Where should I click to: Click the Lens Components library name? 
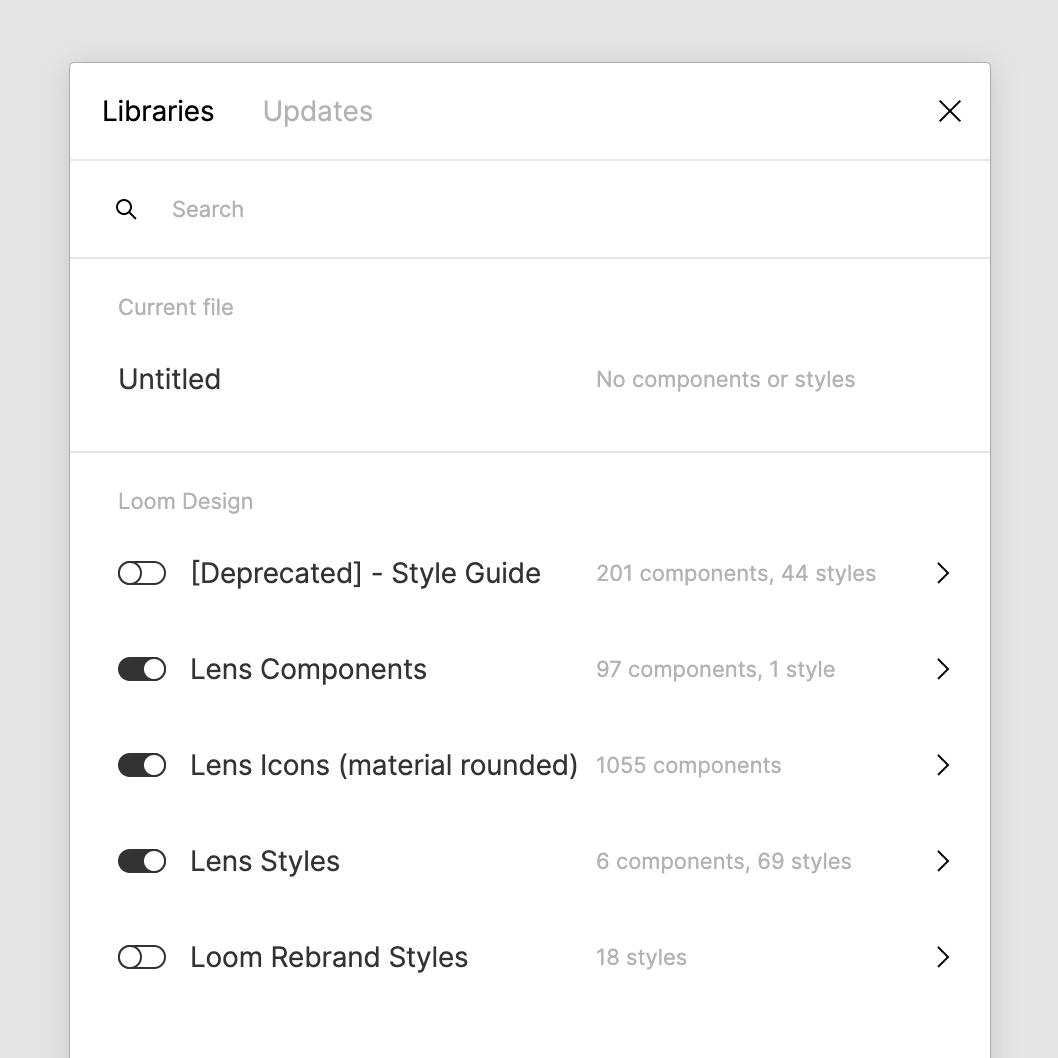click(308, 669)
